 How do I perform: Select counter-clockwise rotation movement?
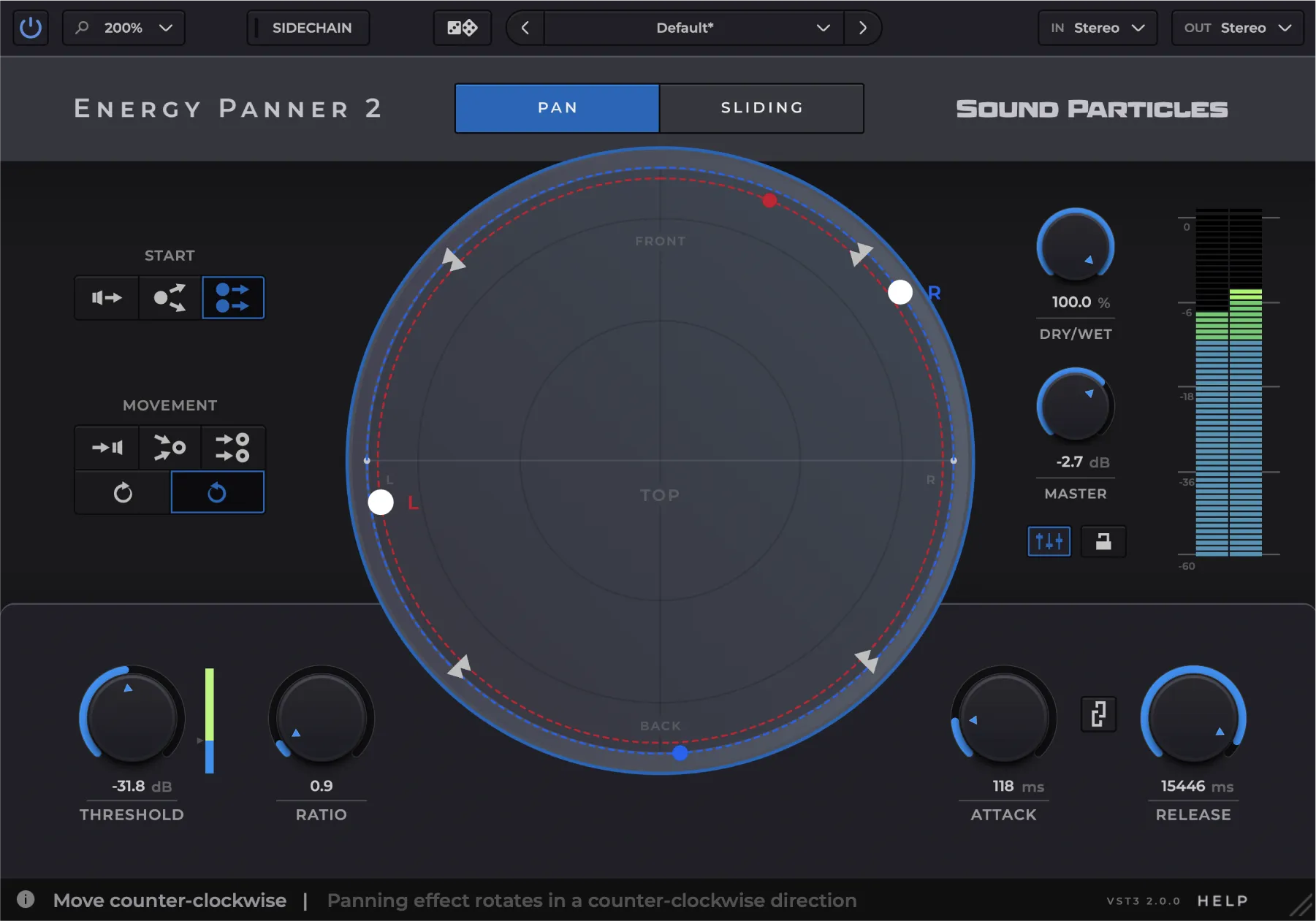pyautogui.click(x=217, y=492)
